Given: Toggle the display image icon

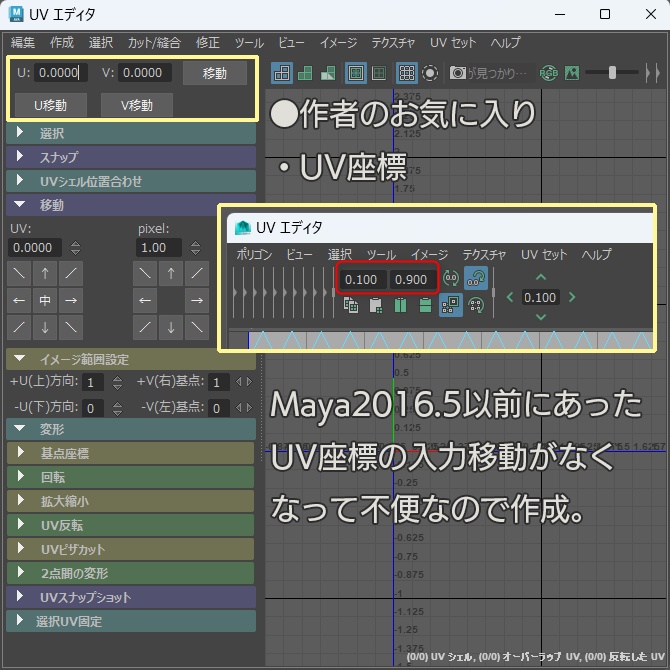Looking at the screenshot, I should click(572, 73).
